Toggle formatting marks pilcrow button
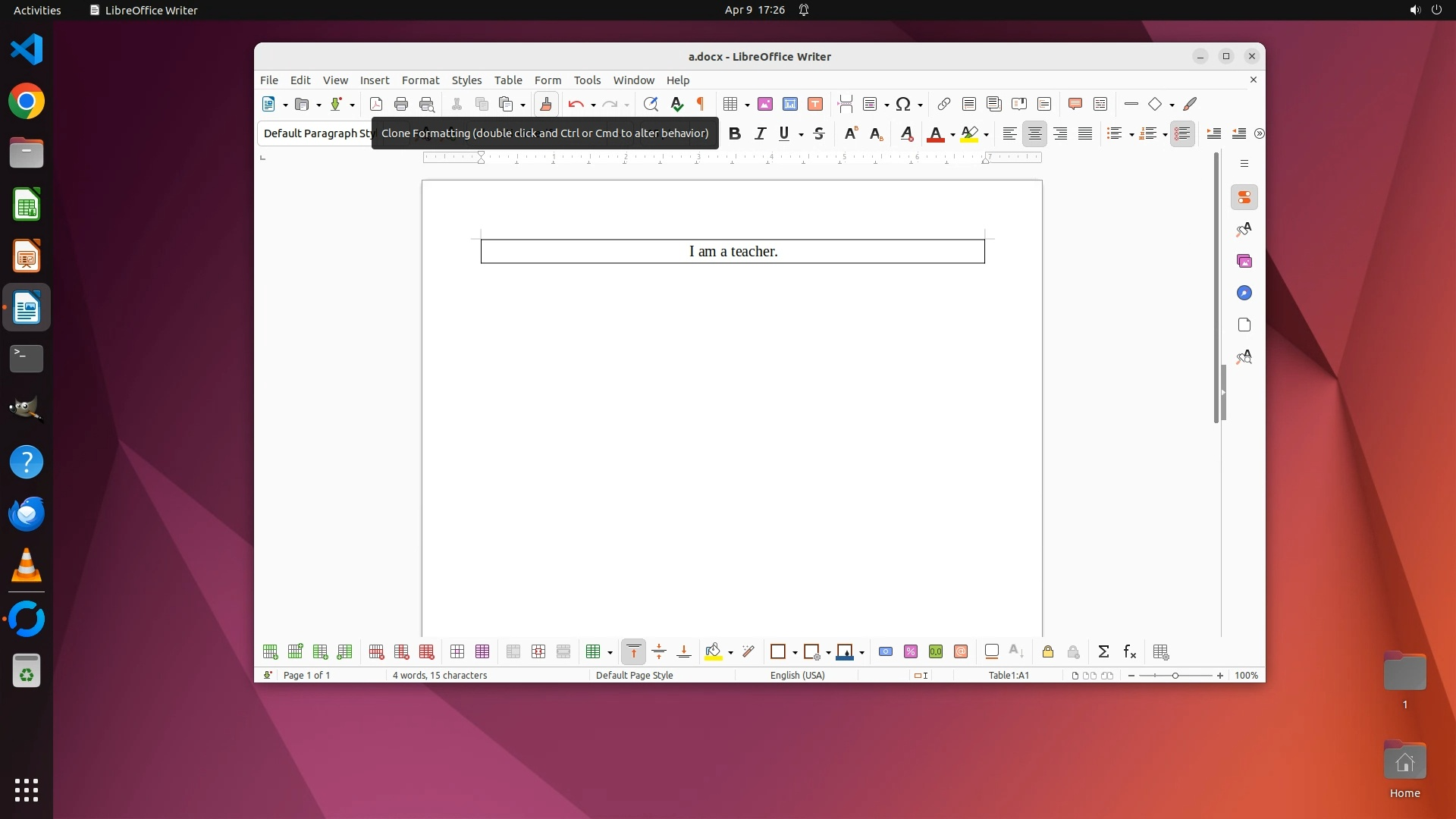Viewport: 1456px width, 819px height. tap(701, 104)
